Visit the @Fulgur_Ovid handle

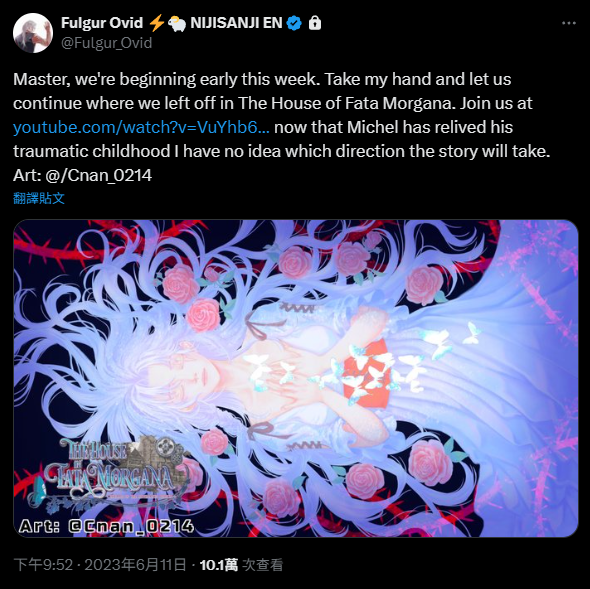106,43
